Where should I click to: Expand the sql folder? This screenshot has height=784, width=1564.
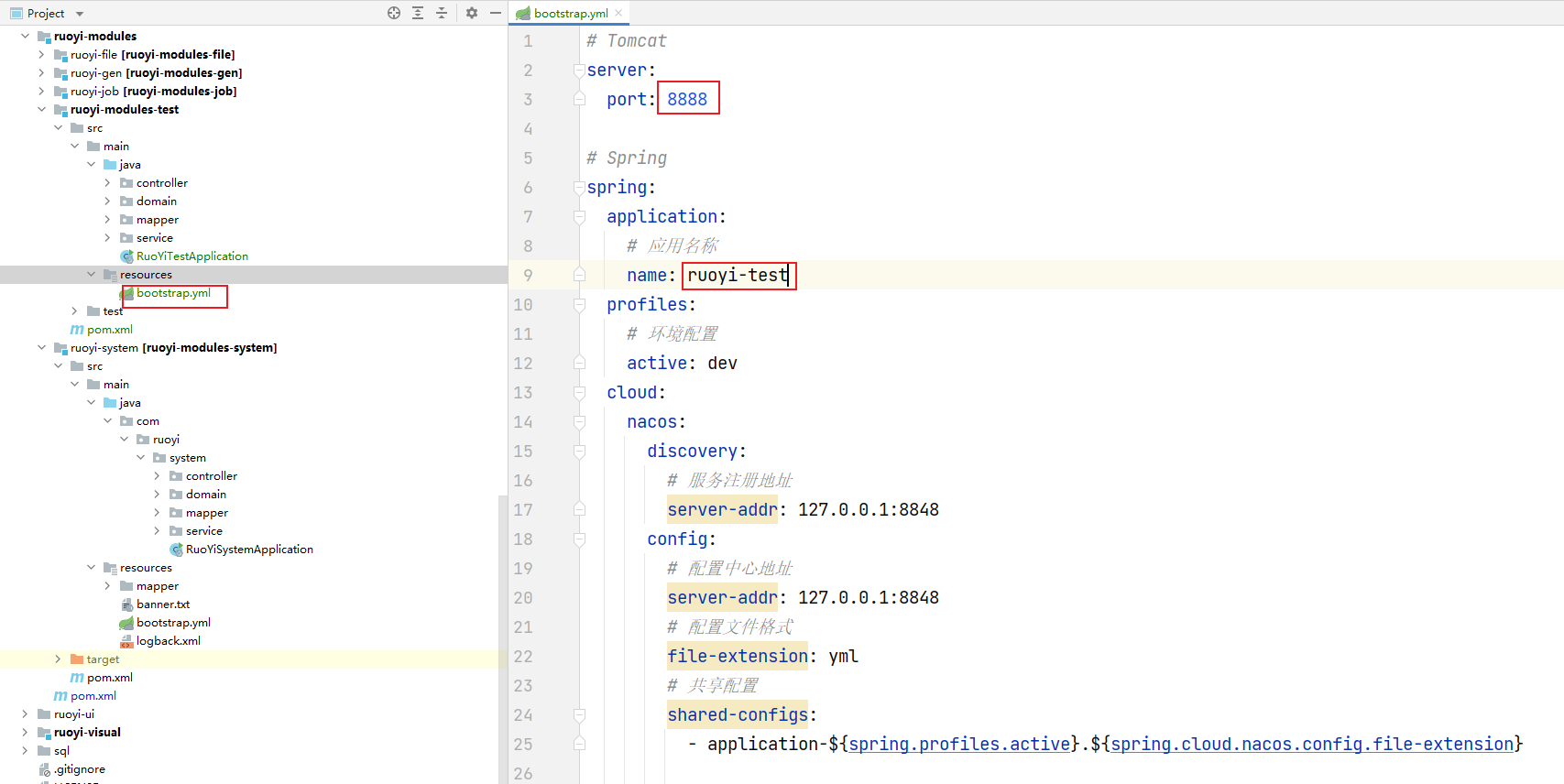pos(25,750)
